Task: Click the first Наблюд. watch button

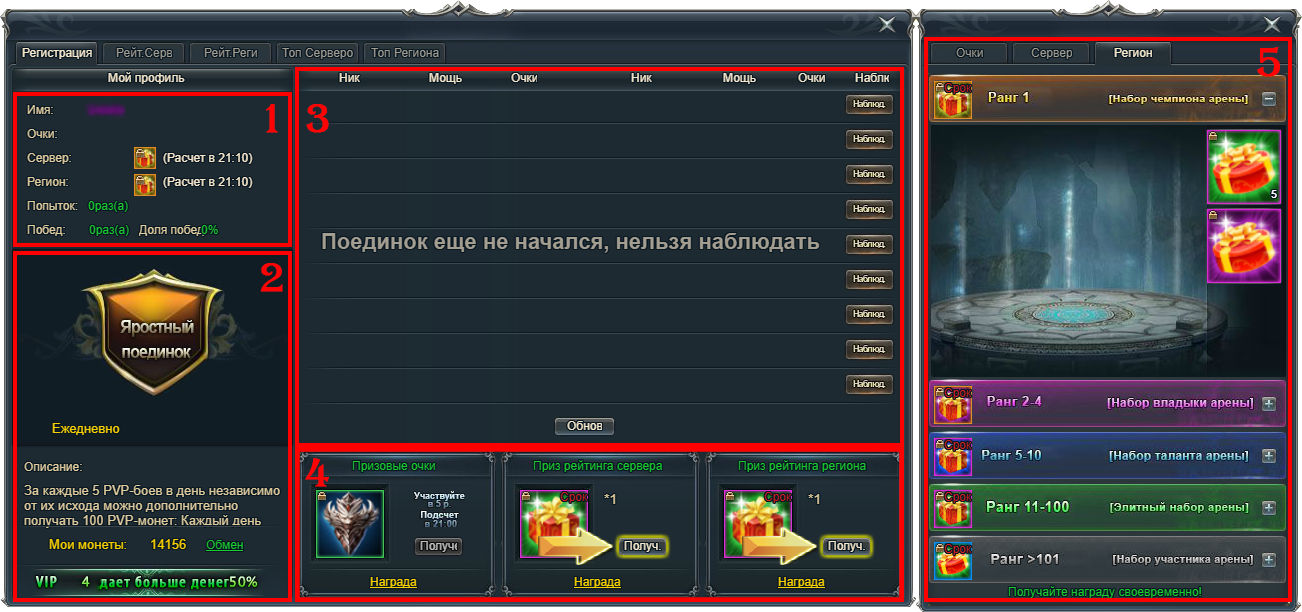Action: pos(868,104)
